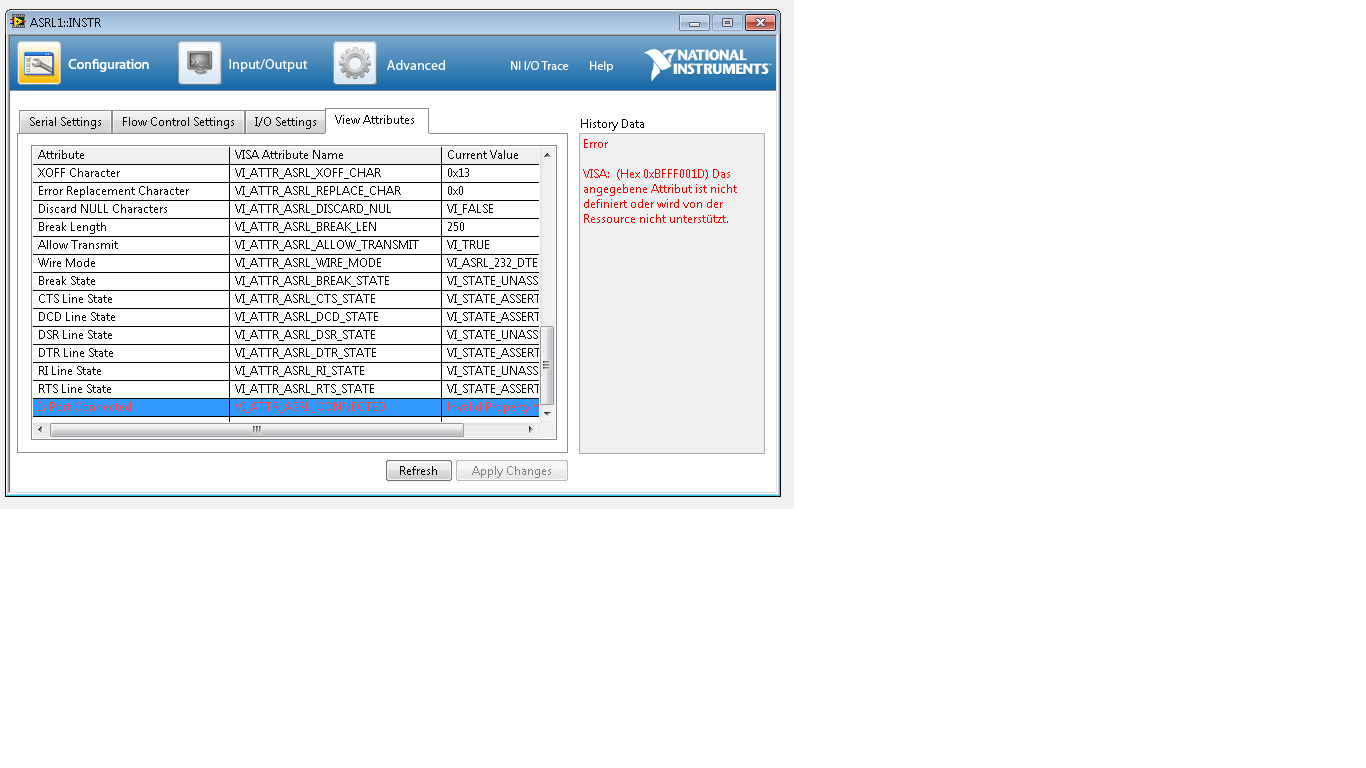Image resolution: width=1366 pixels, height=768 pixels.
Task: Select the Break State attribute row
Action: (x=286, y=281)
